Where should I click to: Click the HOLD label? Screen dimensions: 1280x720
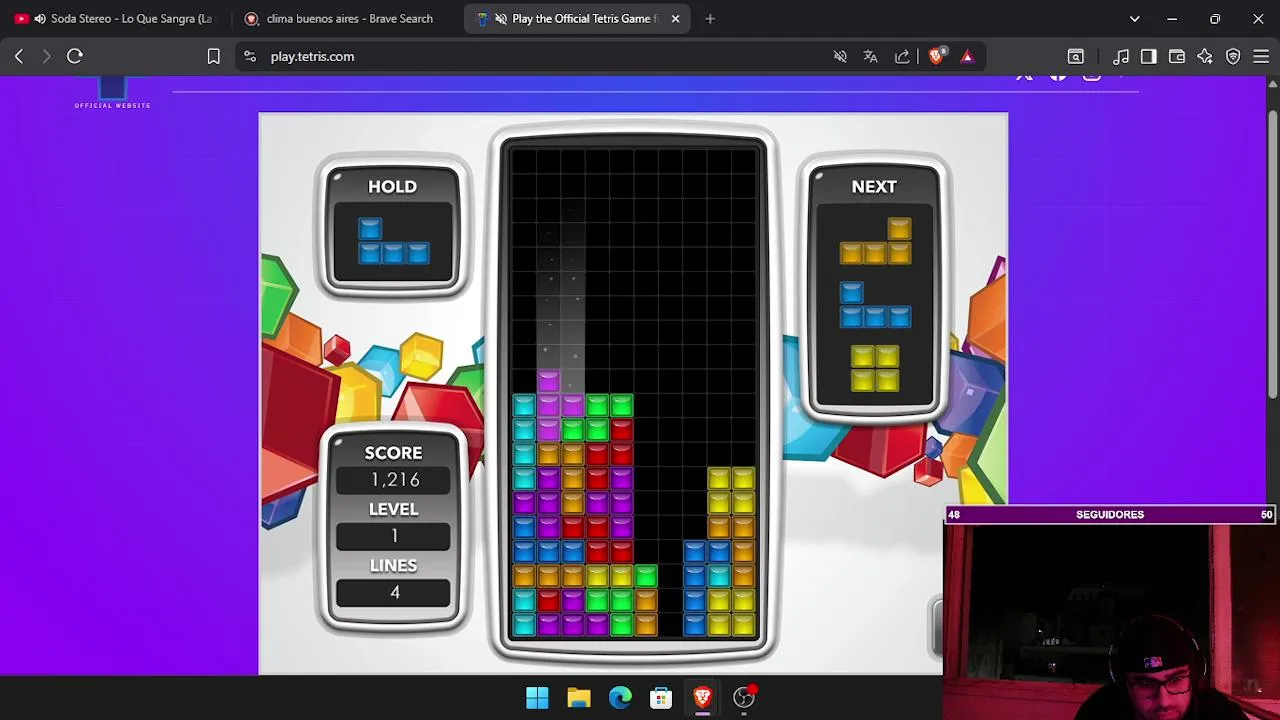392,187
